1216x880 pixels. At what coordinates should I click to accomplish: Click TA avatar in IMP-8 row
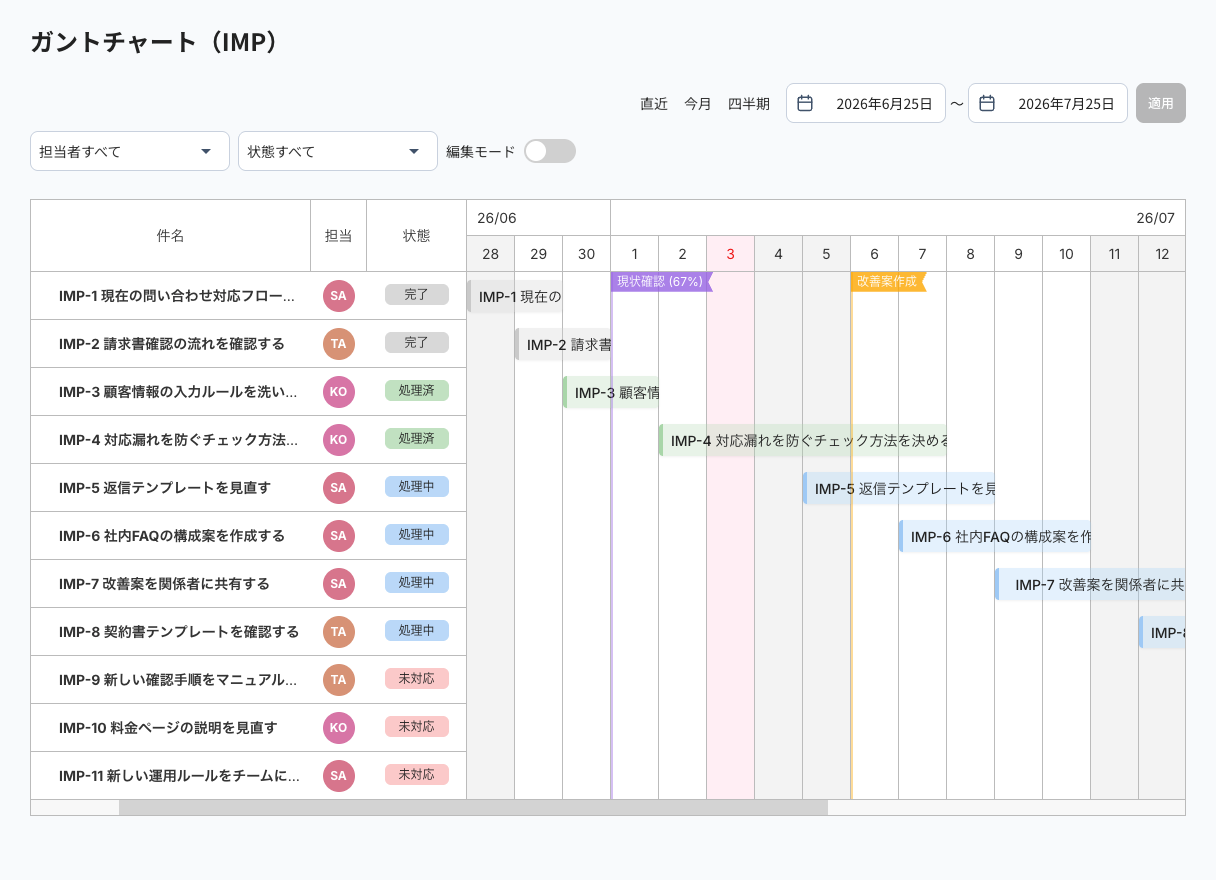[x=338, y=632]
